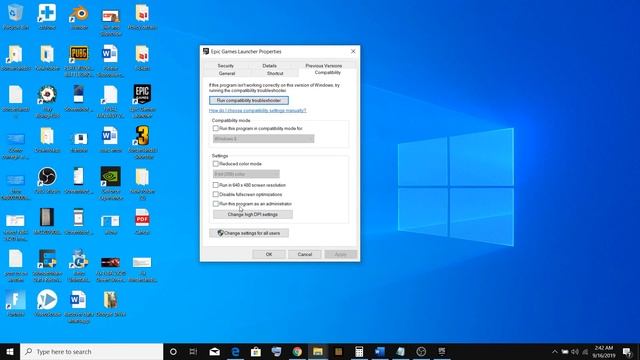Open the choose compatibility settings manually link
This screenshot has width=640, height=360.
[x=258, y=111]
